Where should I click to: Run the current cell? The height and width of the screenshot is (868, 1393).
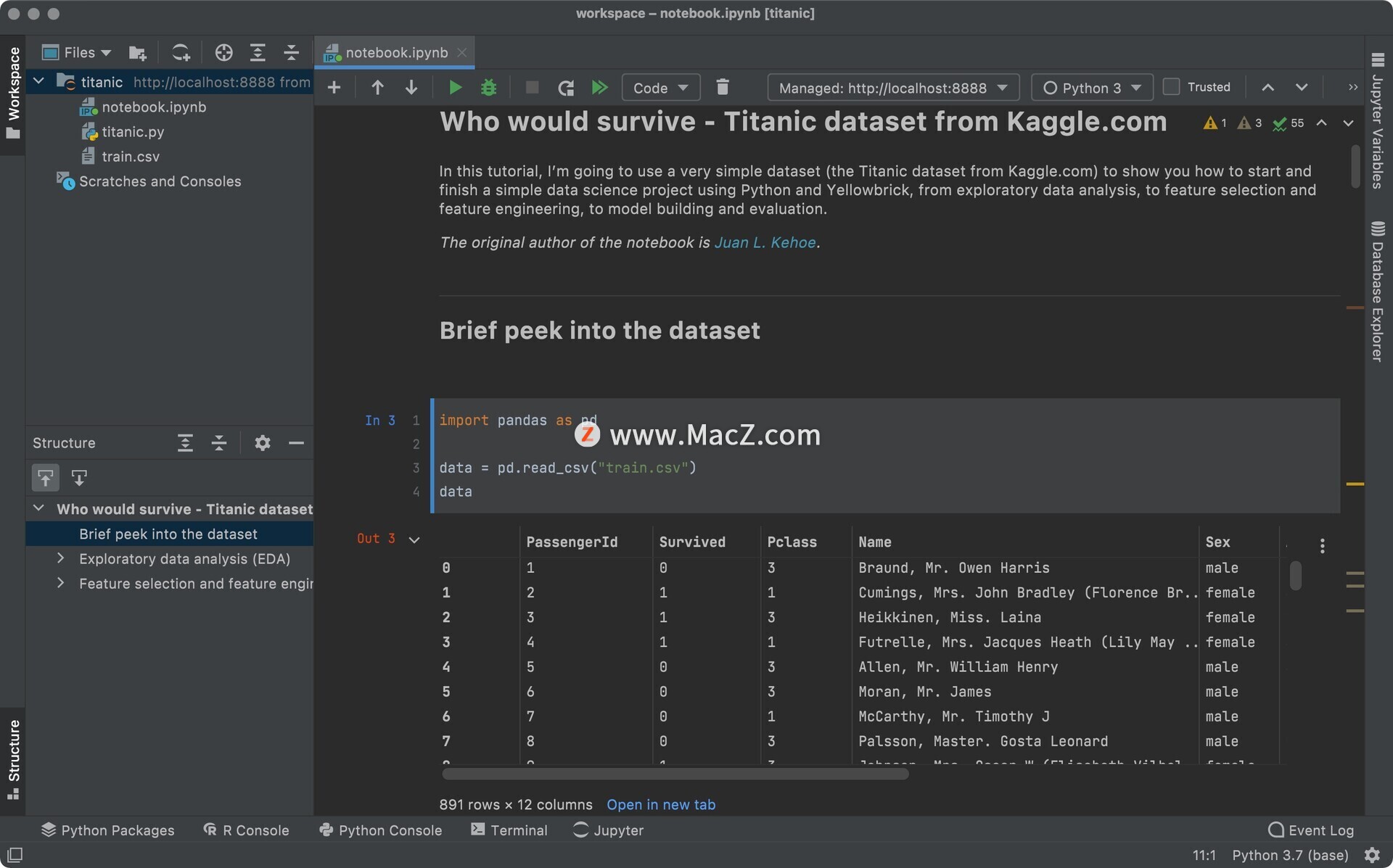455,88
